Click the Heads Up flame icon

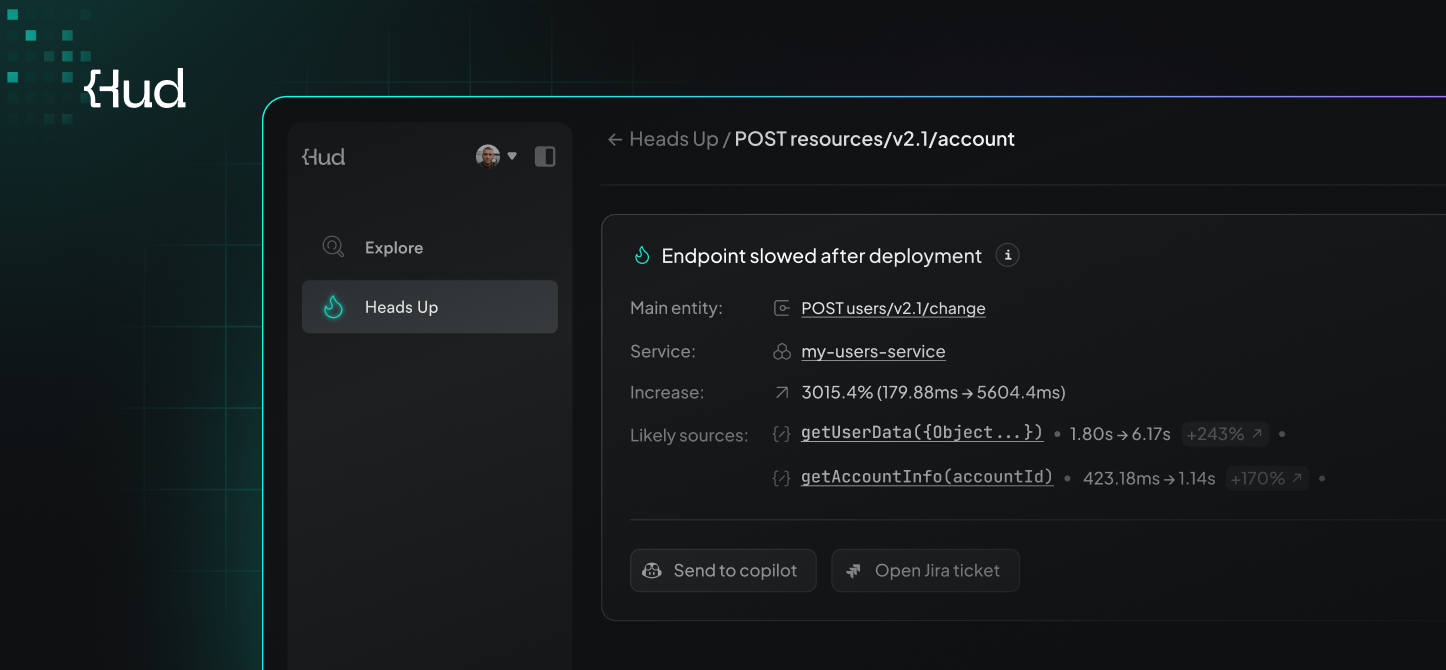pyautogui.click(x=334, y=307)
